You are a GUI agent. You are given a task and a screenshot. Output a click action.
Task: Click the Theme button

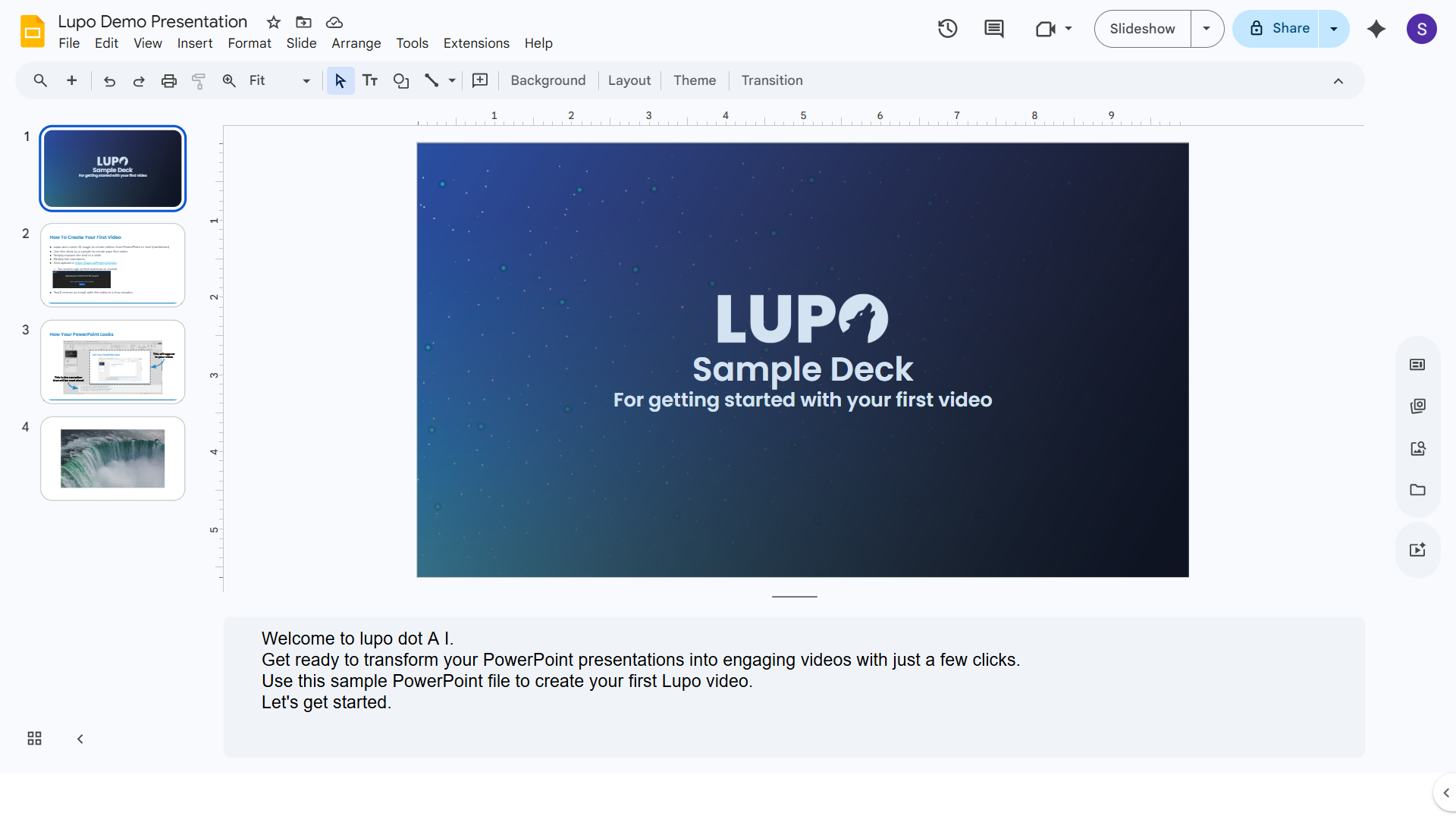[x=695, y=80]
